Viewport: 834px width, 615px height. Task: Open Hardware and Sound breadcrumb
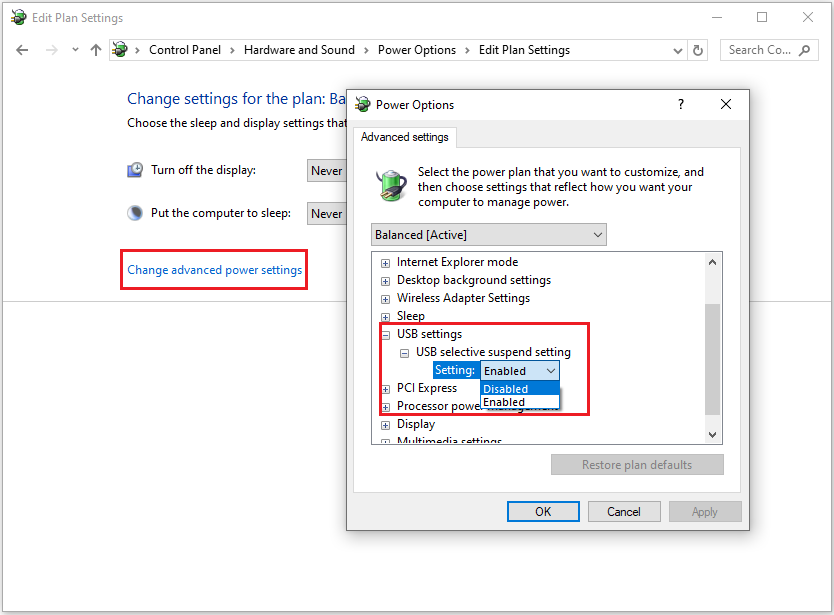click(x=299, y=50)
